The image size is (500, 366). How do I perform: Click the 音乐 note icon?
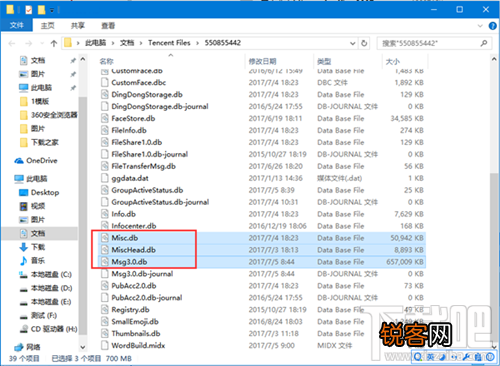[x=23, y=261]
